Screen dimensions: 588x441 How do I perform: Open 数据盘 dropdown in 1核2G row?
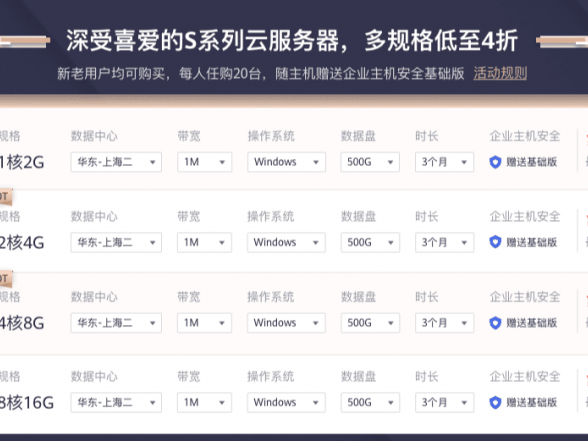coord(370,162)
